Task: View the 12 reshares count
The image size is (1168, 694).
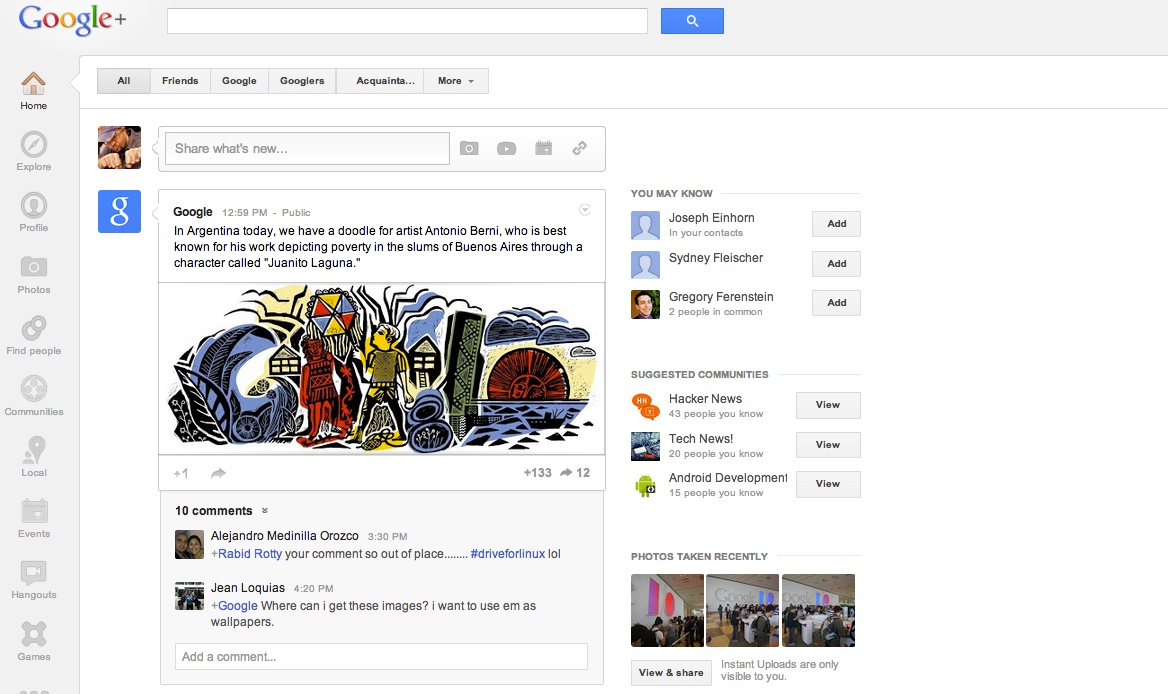Action: pos(574,472)
